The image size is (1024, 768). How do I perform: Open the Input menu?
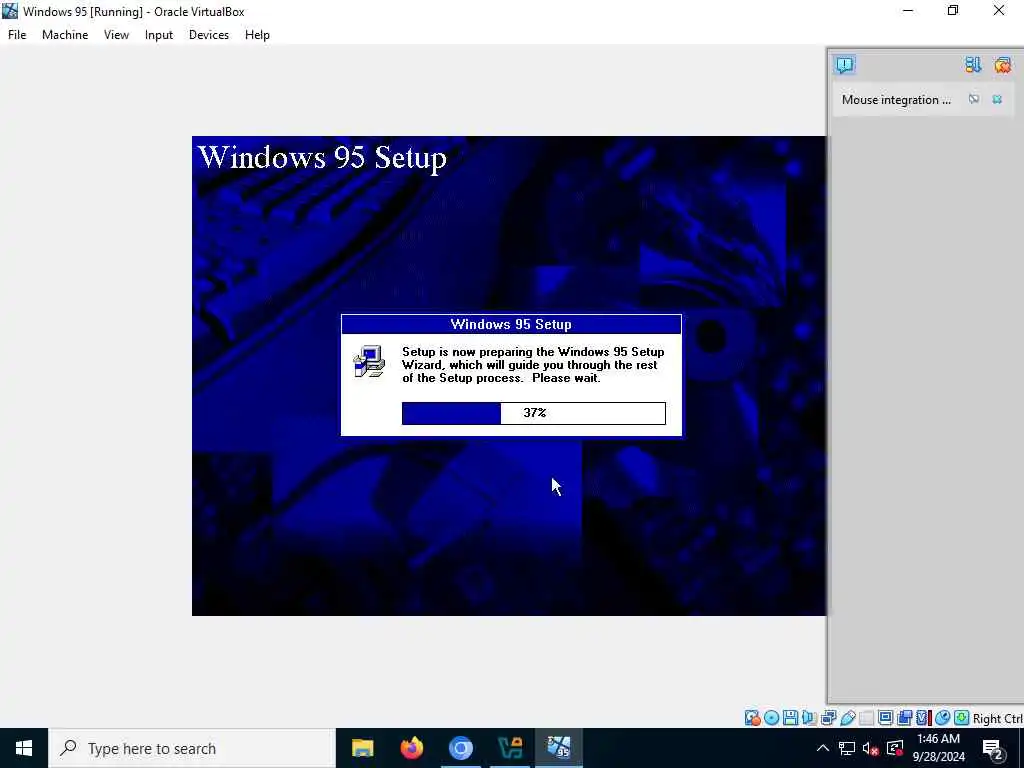pyautogui.click(x=159, y=35)
